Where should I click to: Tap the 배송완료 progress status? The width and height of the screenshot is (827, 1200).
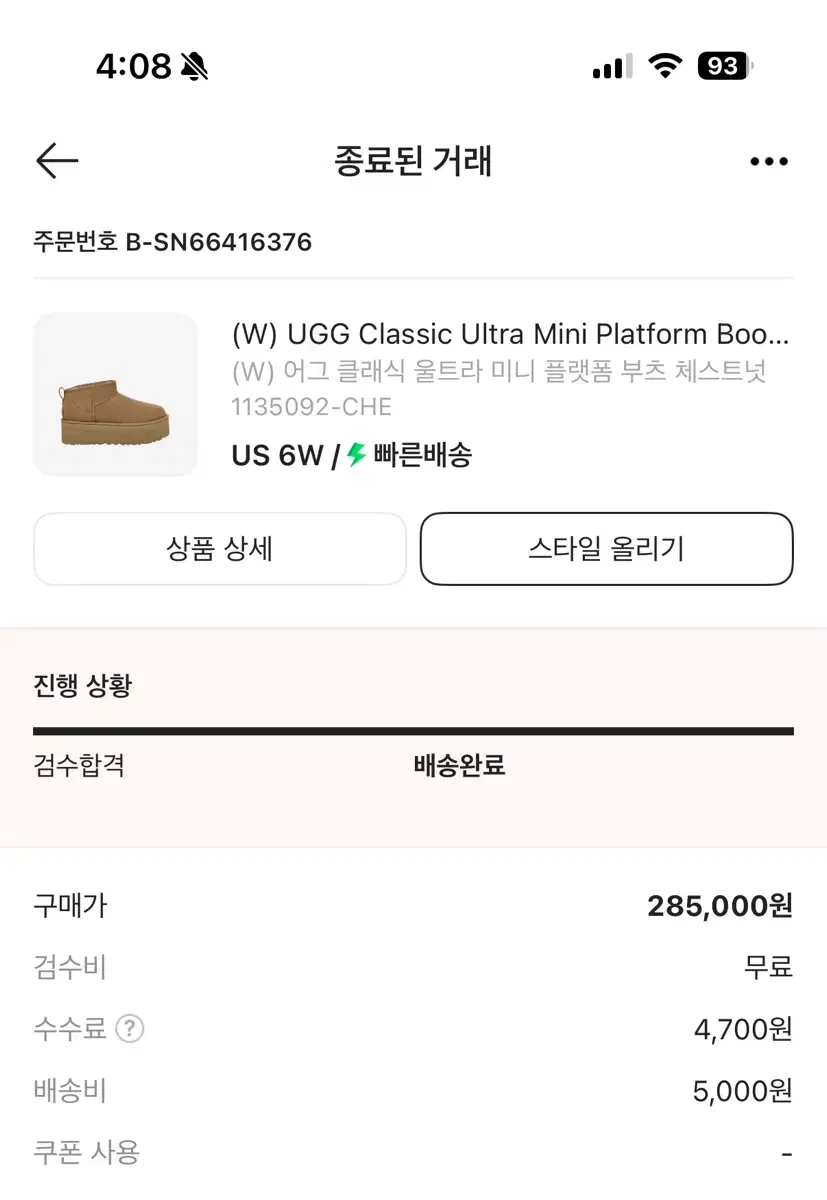coord(460,766)
